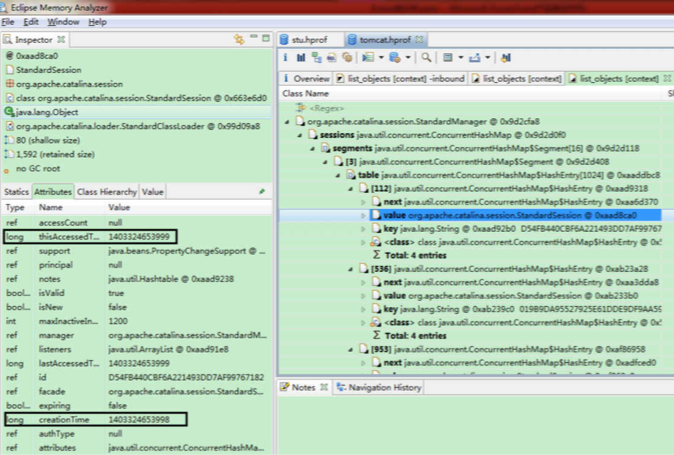
Task: Expand the highlighted value StandardSession node
Action: (x=362, y=215)
